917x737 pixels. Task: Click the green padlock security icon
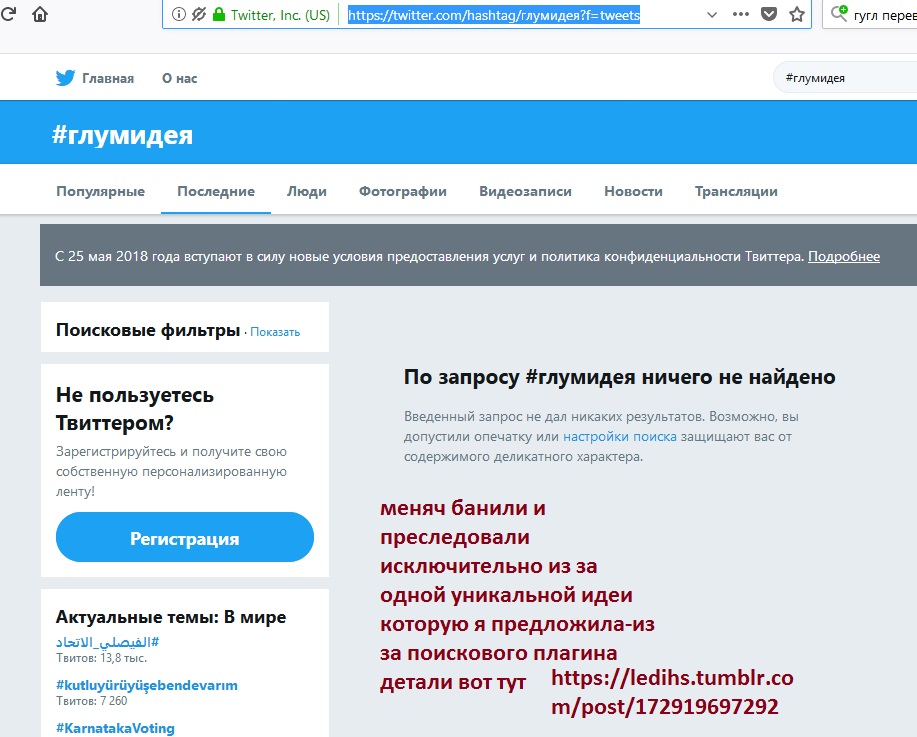tap(219, 15)
